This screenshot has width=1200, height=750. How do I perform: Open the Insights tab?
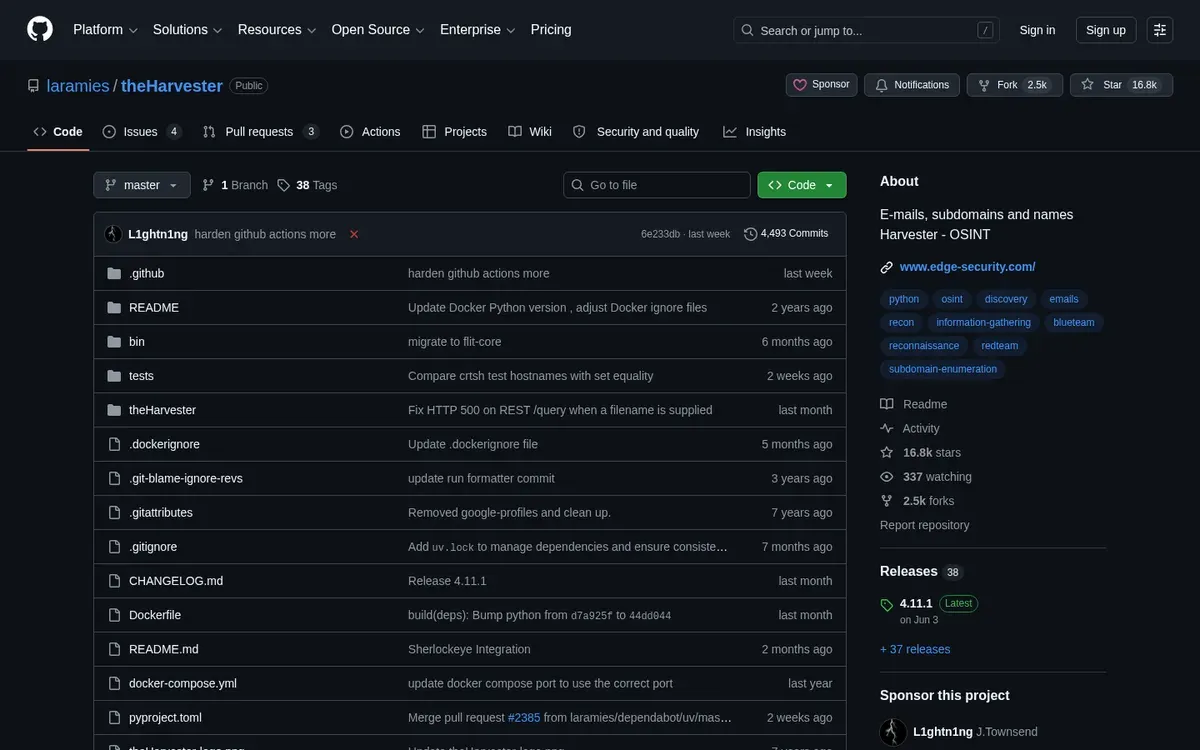755,132
